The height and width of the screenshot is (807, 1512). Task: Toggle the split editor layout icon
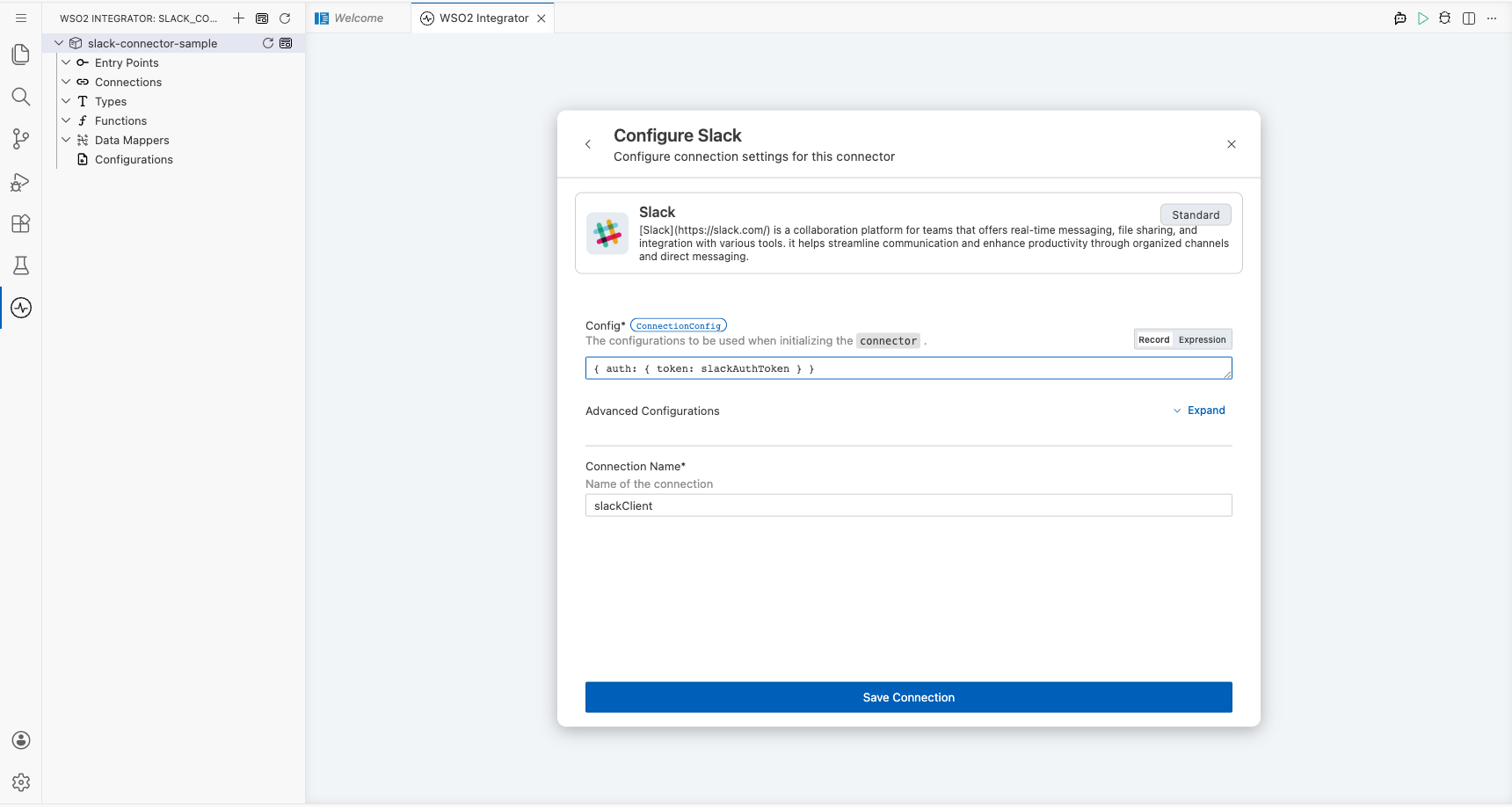1469,18
